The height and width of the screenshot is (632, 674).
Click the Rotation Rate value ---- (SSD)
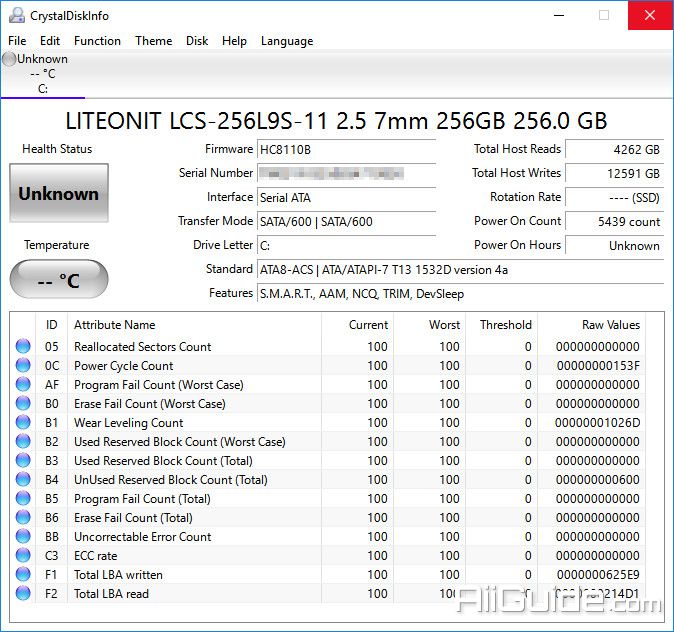coord(615,198)
